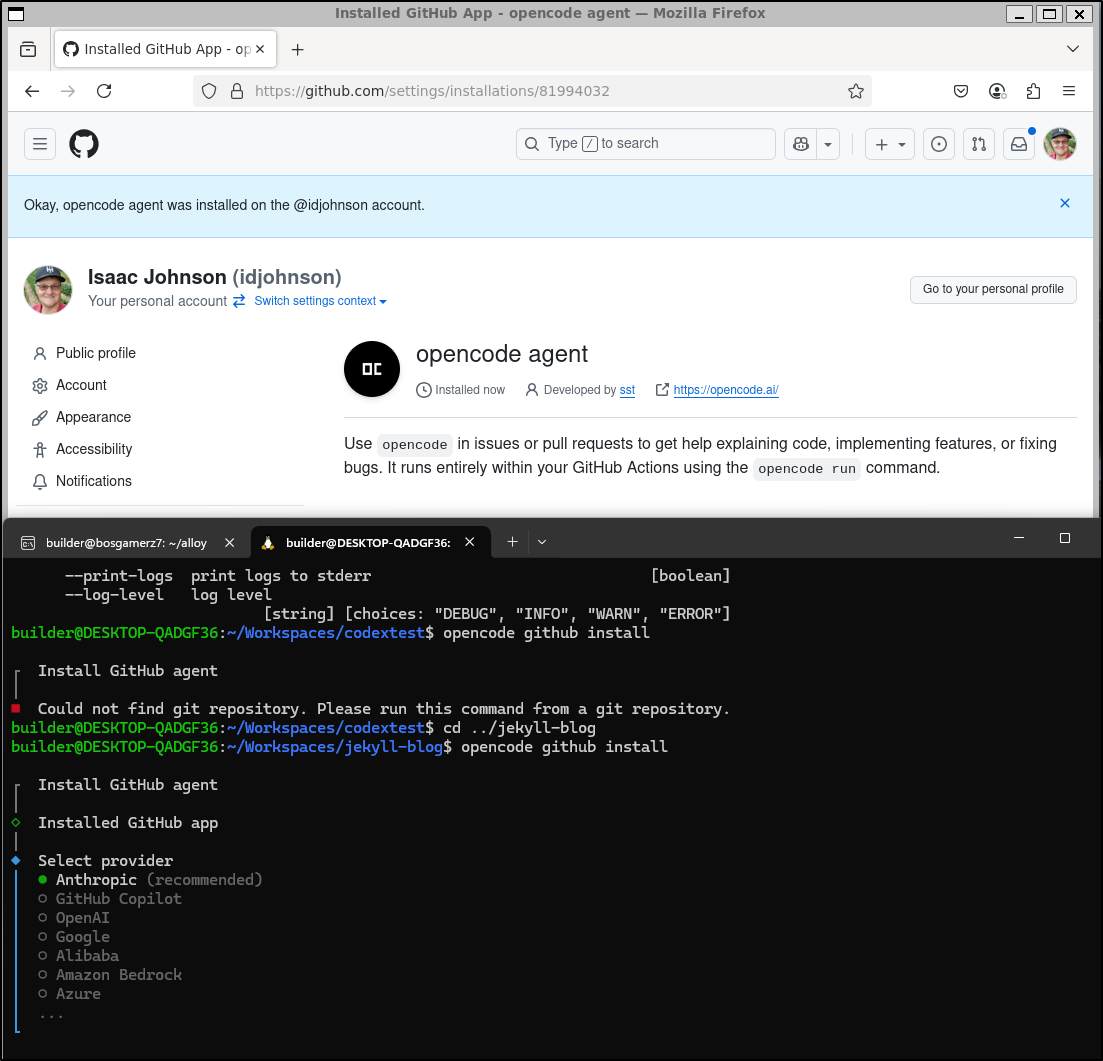1103x1061 pixels.
Task: Select the builder@DESKTOP-QADGF36 terminal tab
Action: click(x=370, y=542)
